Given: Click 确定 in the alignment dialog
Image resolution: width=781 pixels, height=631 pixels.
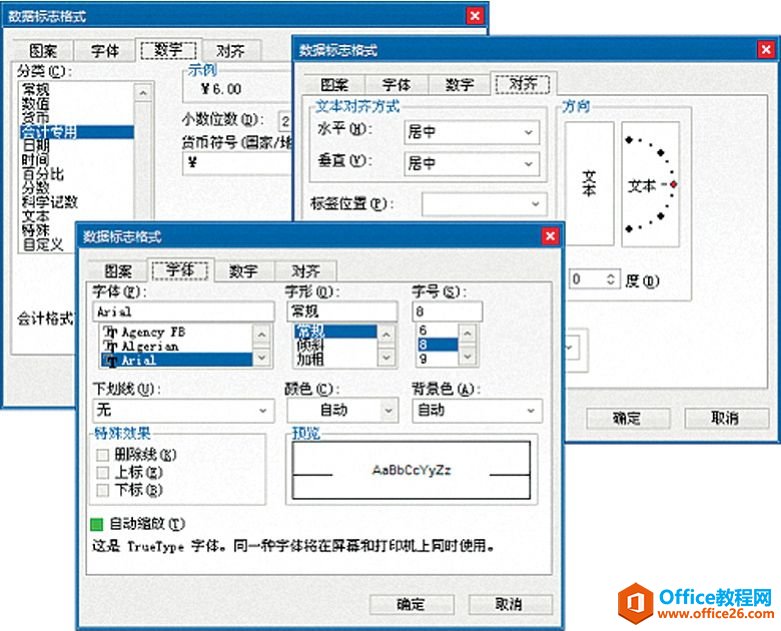Looking at the screenshot, I should 627,418.
